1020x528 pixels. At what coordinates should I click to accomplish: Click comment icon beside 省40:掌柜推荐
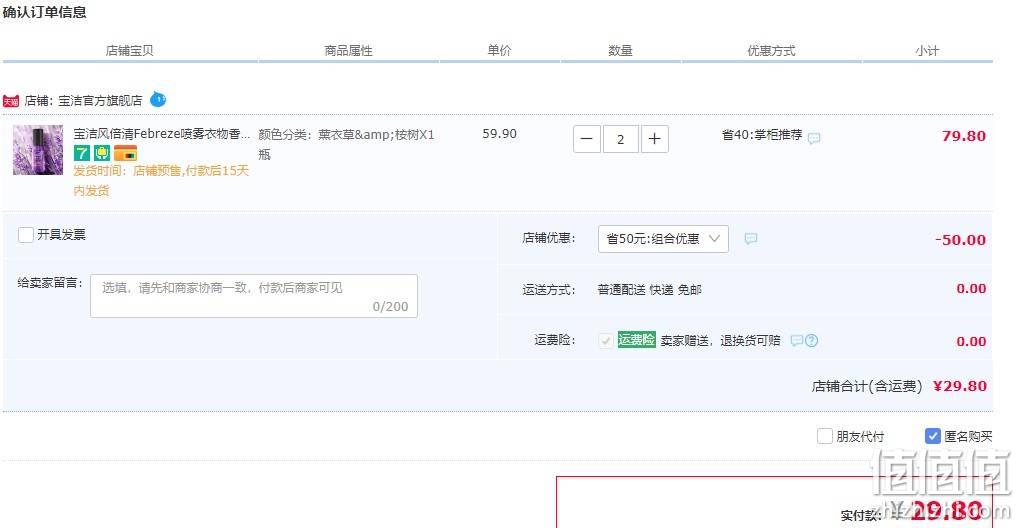click(x=814, y=138)
